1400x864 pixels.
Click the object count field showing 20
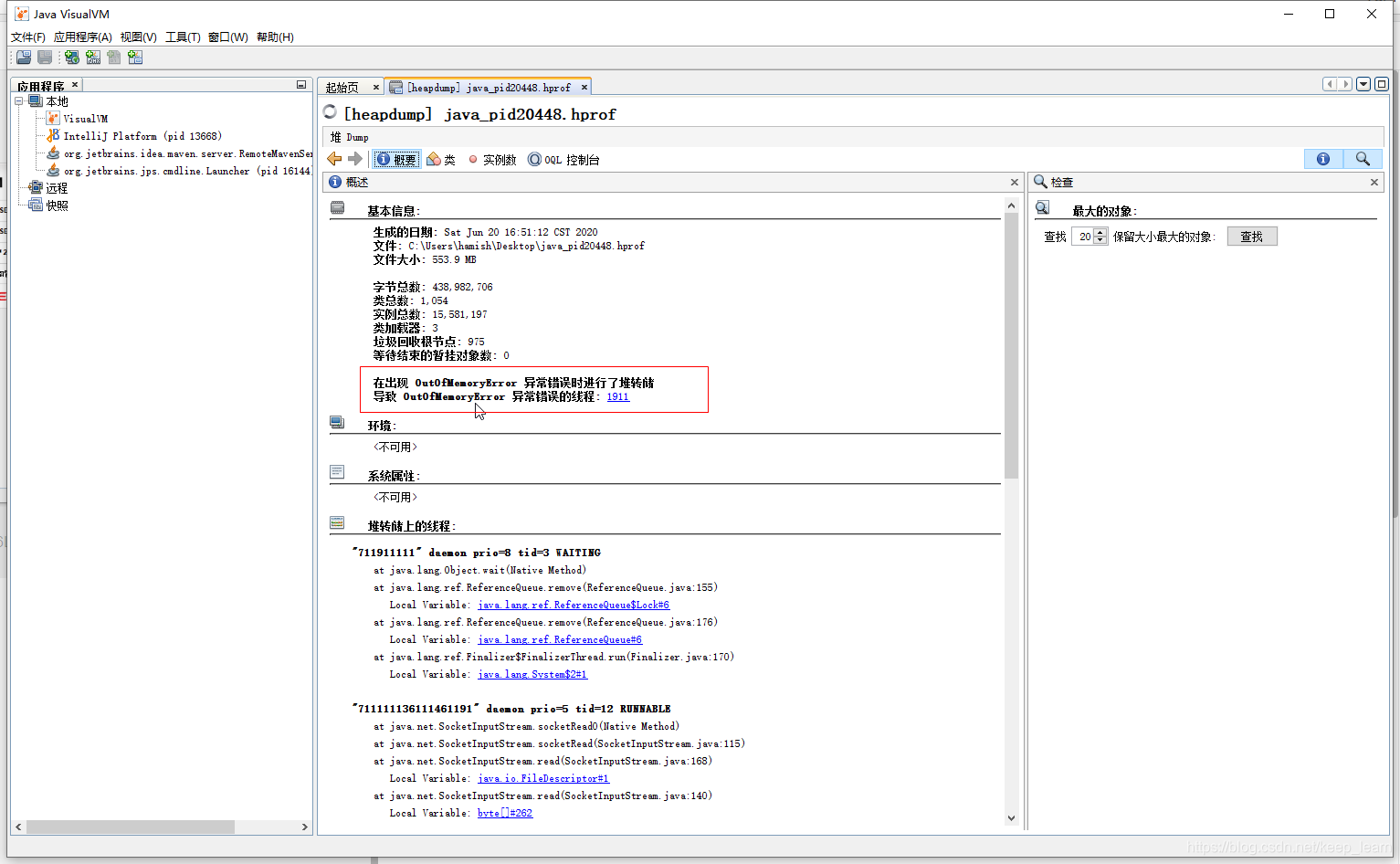tap(1083, 237)
